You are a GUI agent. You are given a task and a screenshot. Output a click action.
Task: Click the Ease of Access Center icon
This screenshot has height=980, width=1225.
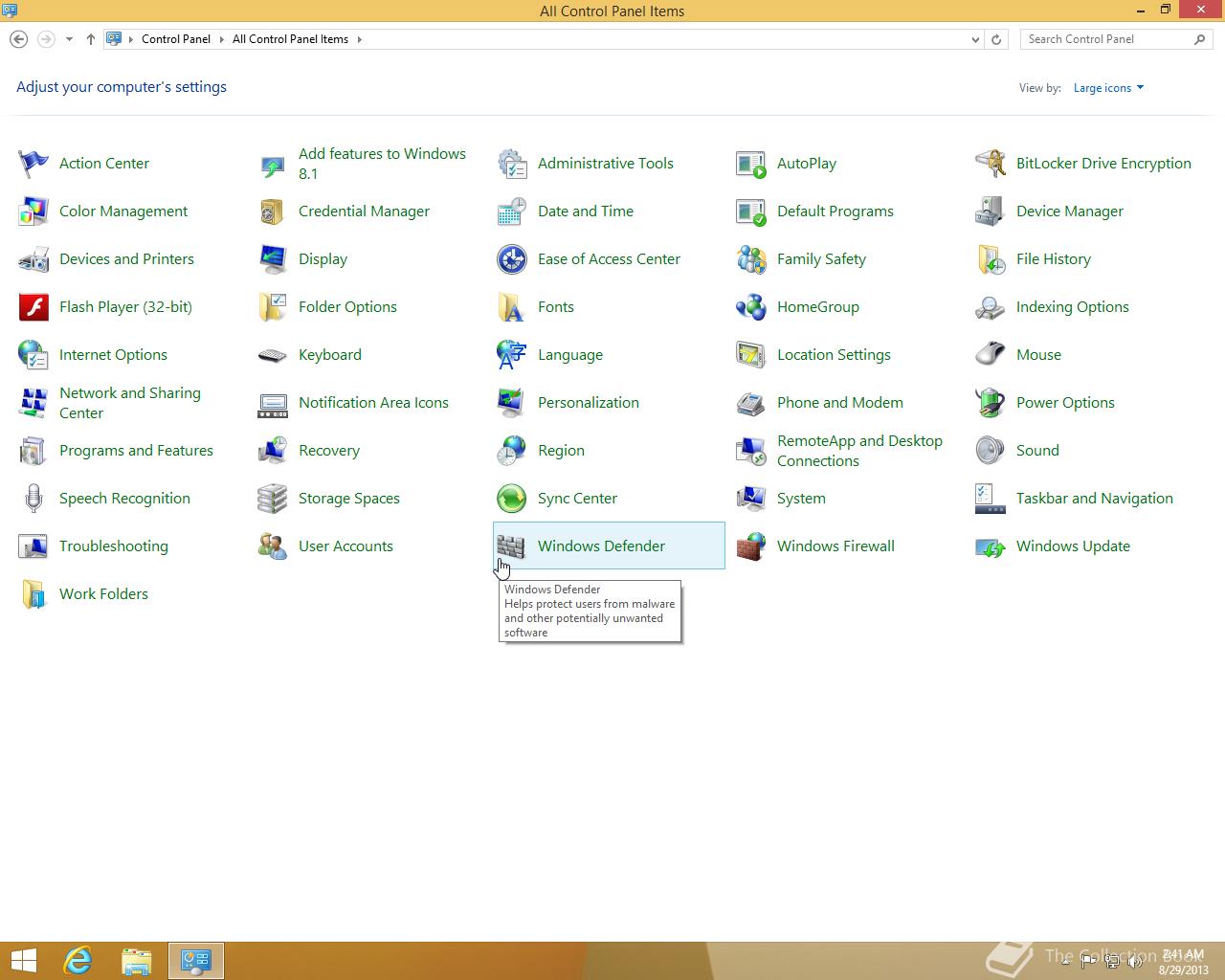[512, 259]
